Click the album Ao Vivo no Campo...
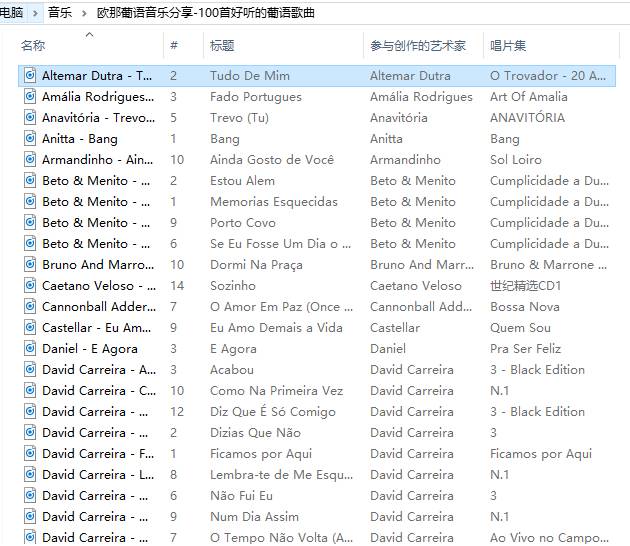This screenshot has width=630, height=546. coord(549,537)
